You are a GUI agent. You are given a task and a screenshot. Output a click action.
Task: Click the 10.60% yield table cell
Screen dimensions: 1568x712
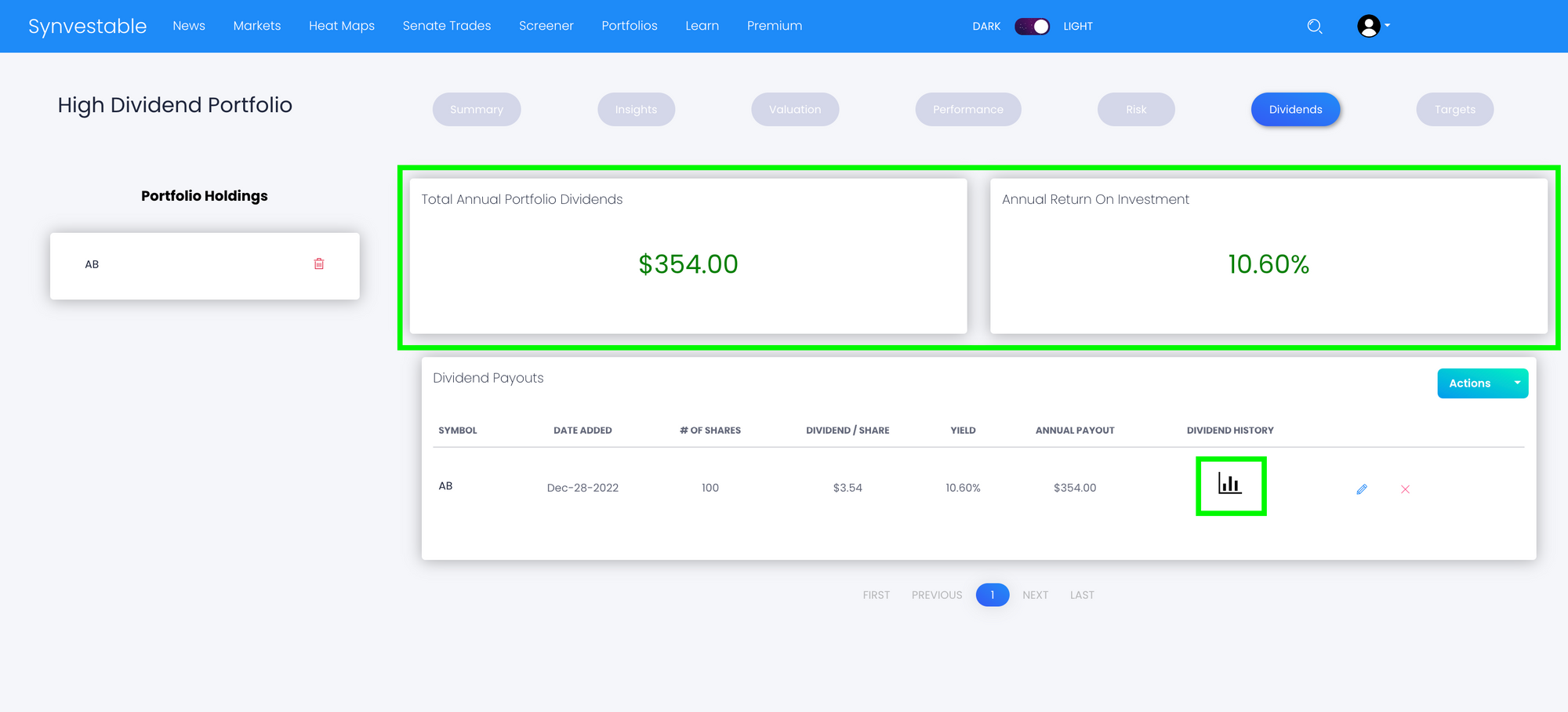pyautogui.click(x=963, y=488)
